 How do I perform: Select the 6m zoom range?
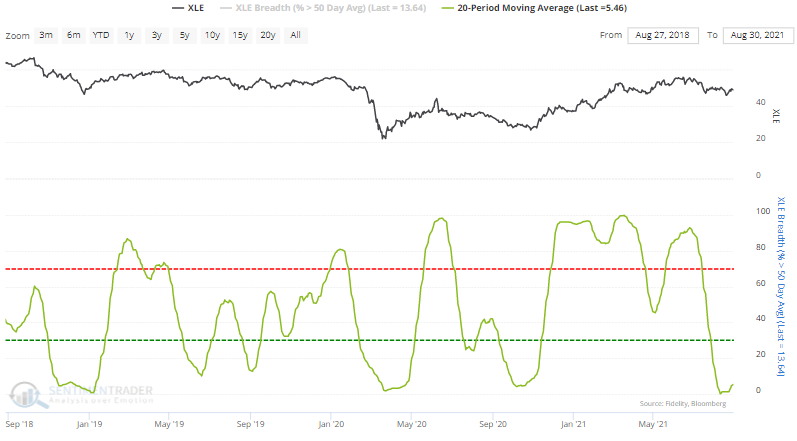pyautogui.click(x=74, y=35)
